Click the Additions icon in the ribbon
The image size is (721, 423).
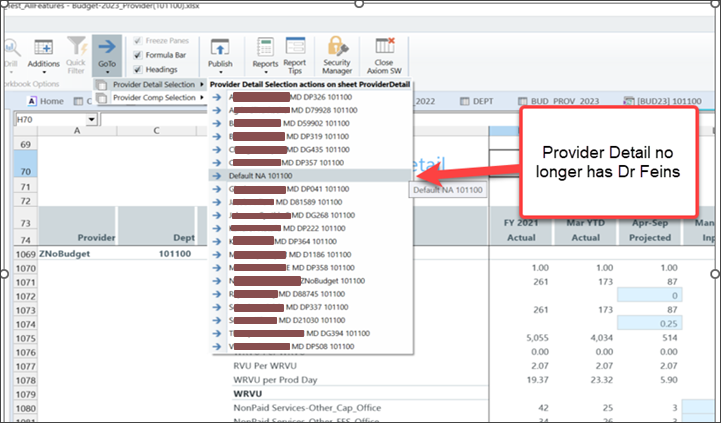pos(44,52)
